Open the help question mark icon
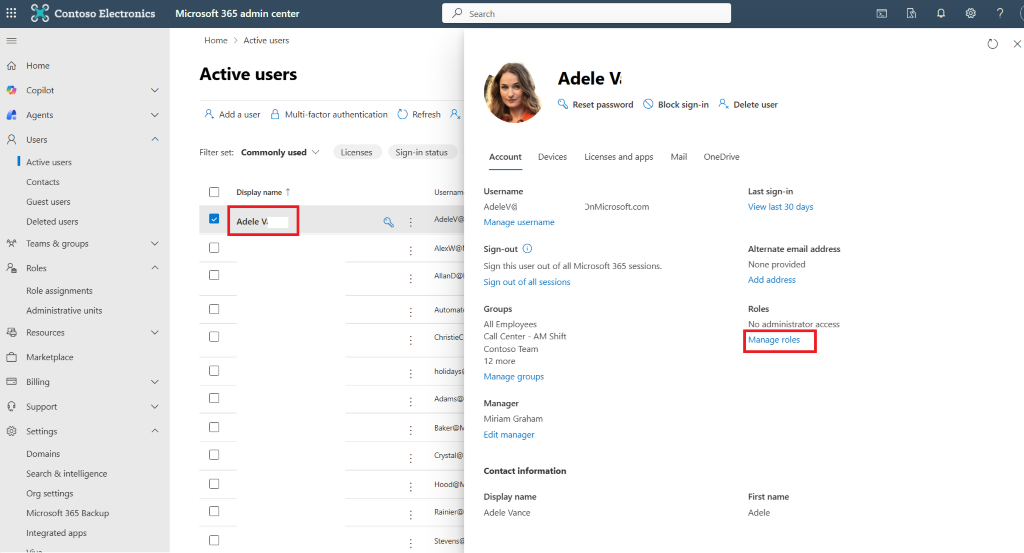1024x553 pixels. [x=1000, y=13]
